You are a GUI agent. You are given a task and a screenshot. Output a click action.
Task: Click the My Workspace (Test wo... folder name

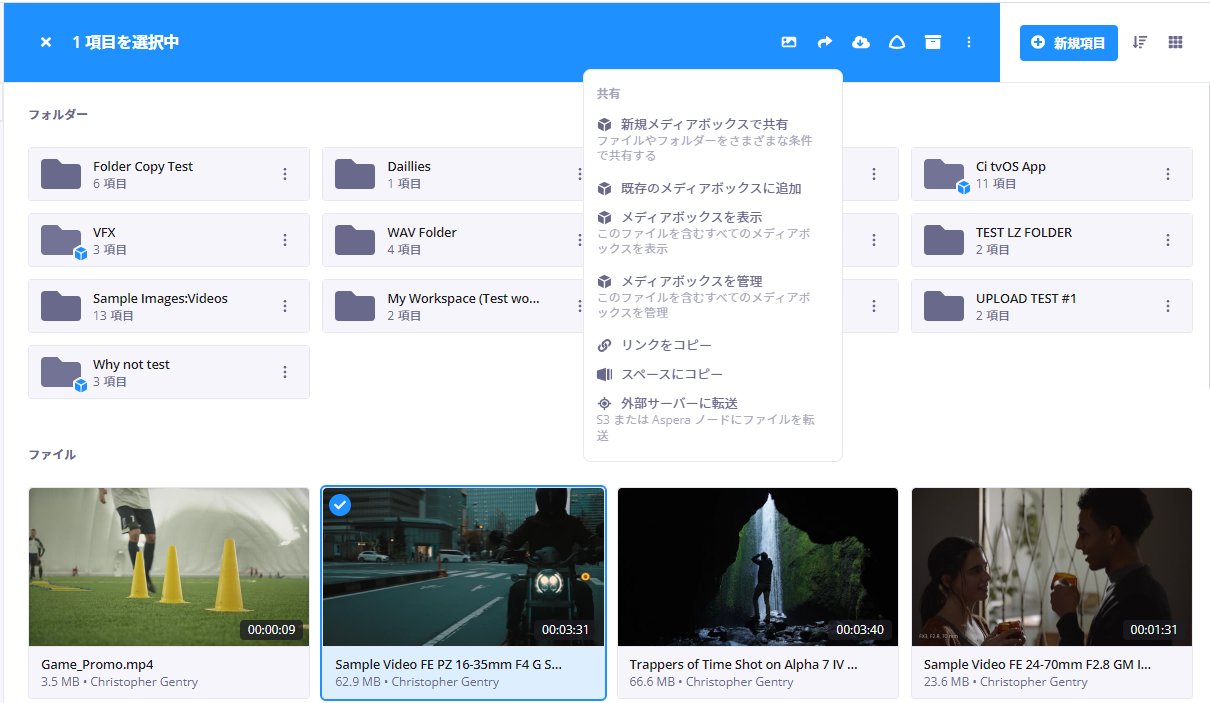tap(464, 299)
